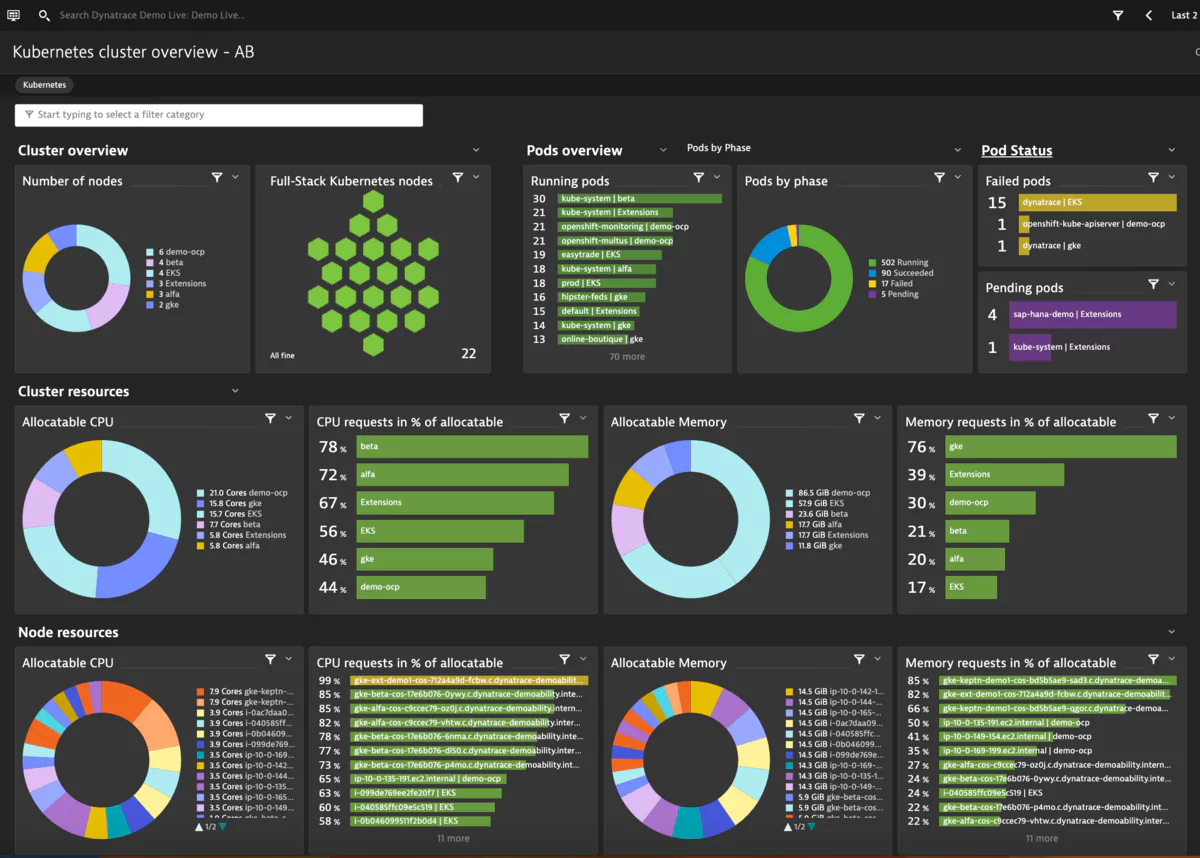Collapse the Node resources section
1200x858 pixels.
(1171, 631)
